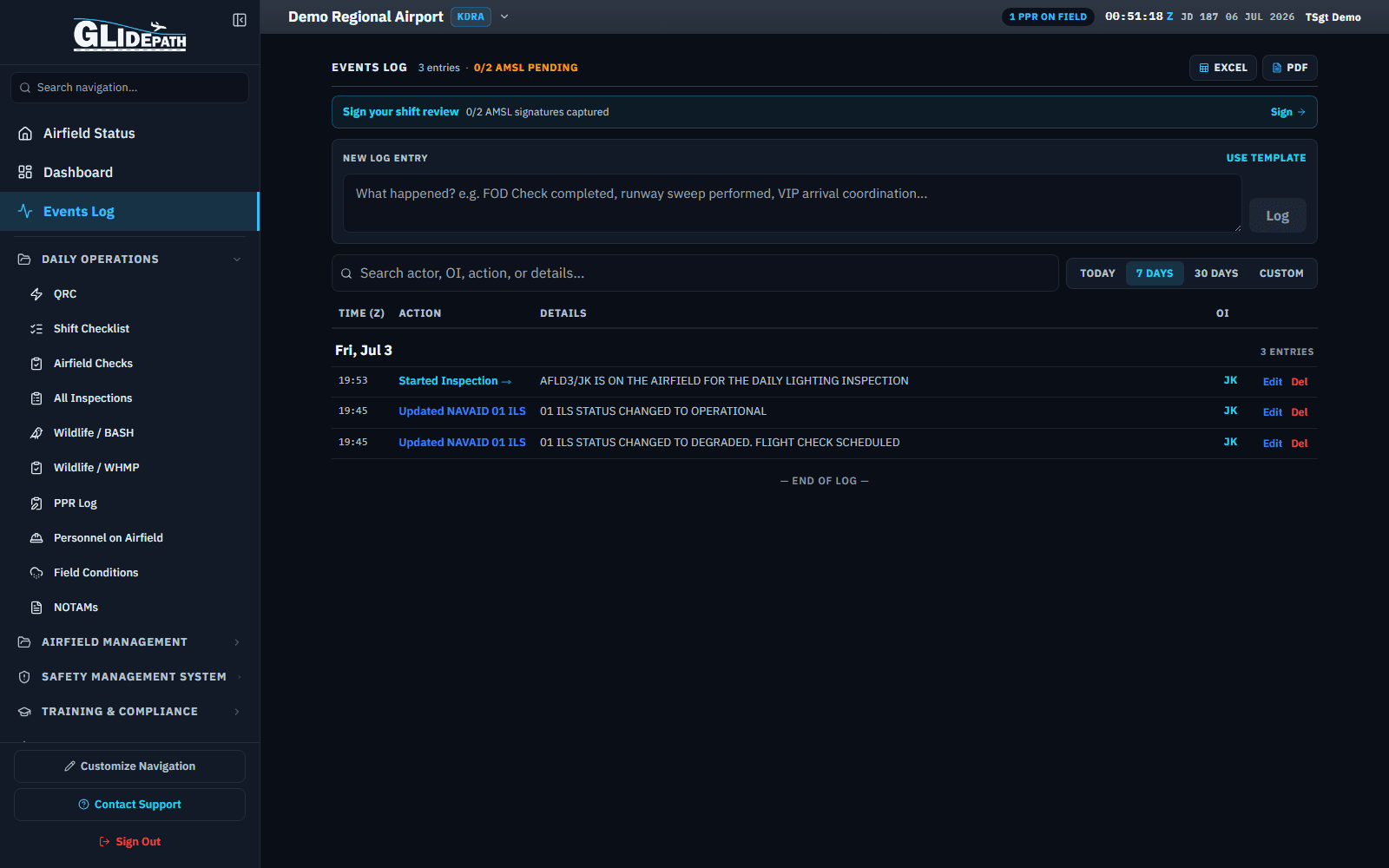Open the airport selector dropdown arrow

504,16
